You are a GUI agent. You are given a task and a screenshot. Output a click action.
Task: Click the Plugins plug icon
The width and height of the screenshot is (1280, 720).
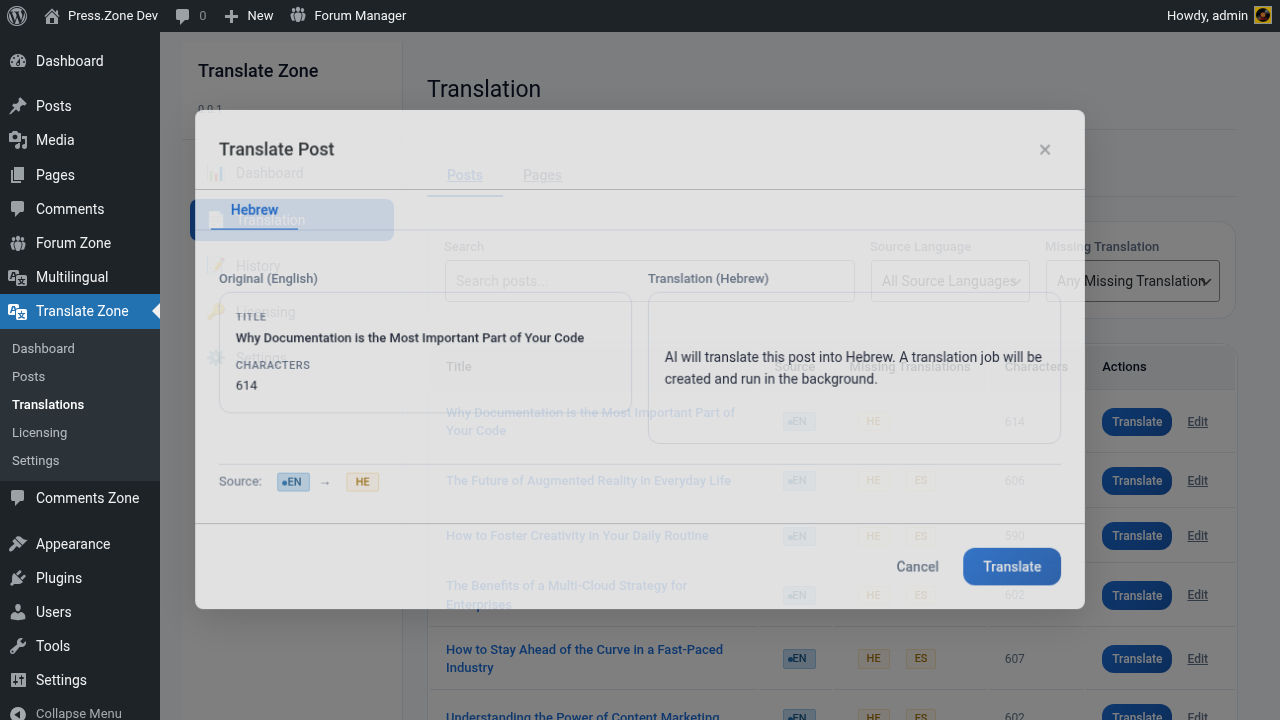point(18,578)
